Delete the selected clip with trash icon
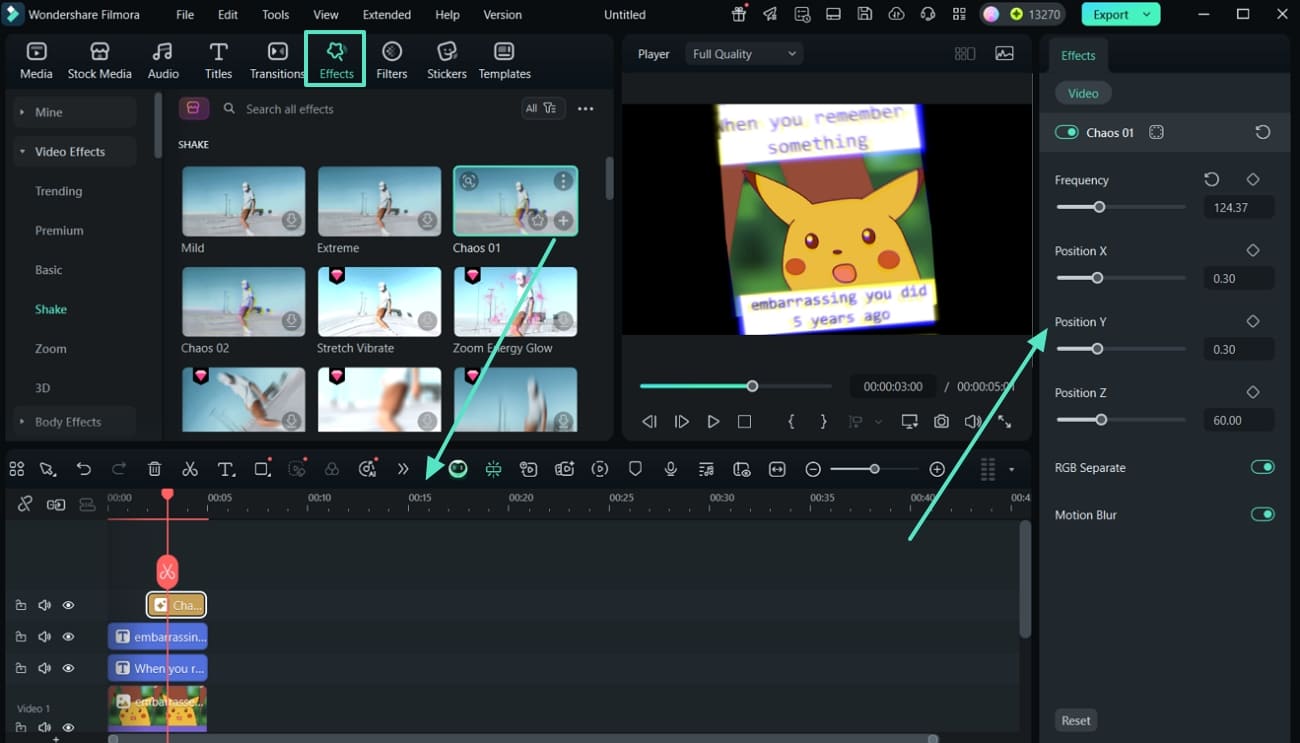This screenshot has width=1300, height=743. coord(154,469)
